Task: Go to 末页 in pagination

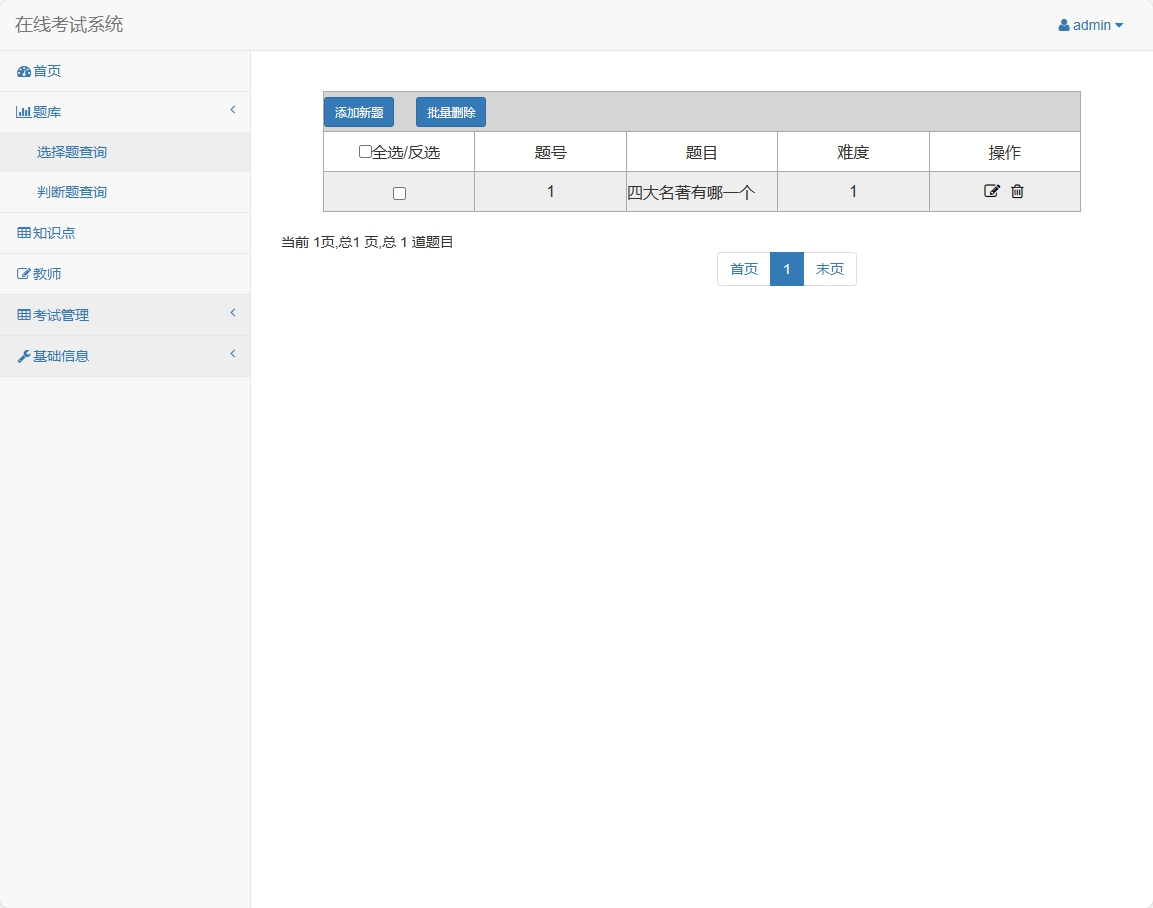Action: point(829,269)
